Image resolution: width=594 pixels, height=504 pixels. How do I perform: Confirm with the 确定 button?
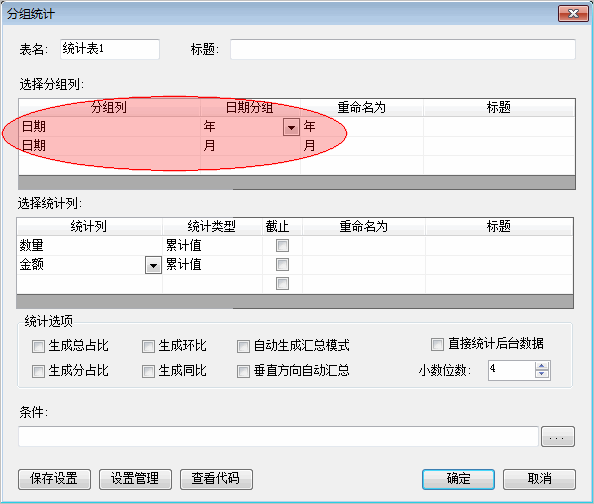point(458,479)
